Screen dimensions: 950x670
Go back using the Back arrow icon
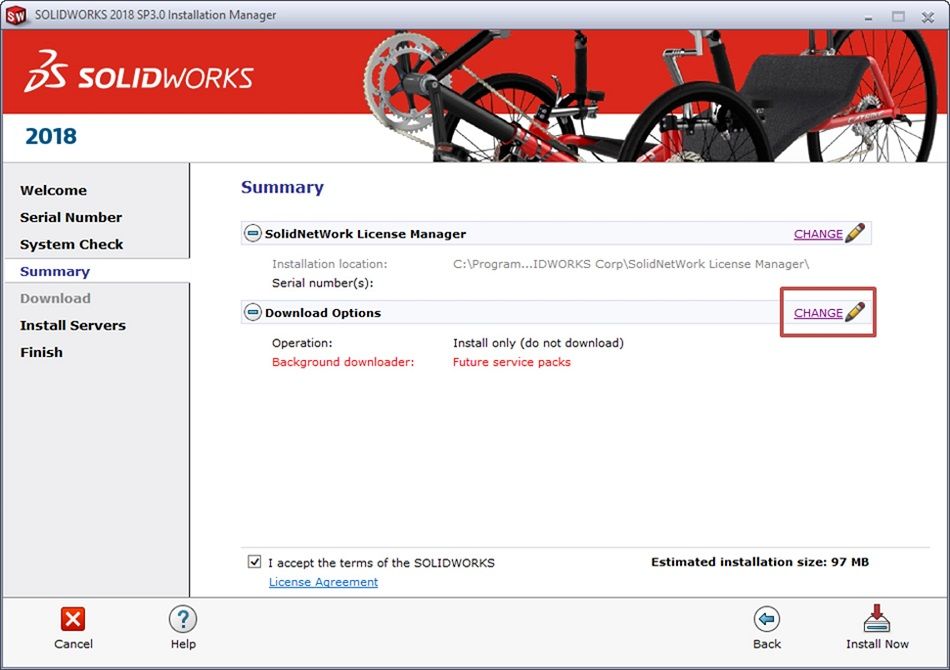(x=767, y=619)
